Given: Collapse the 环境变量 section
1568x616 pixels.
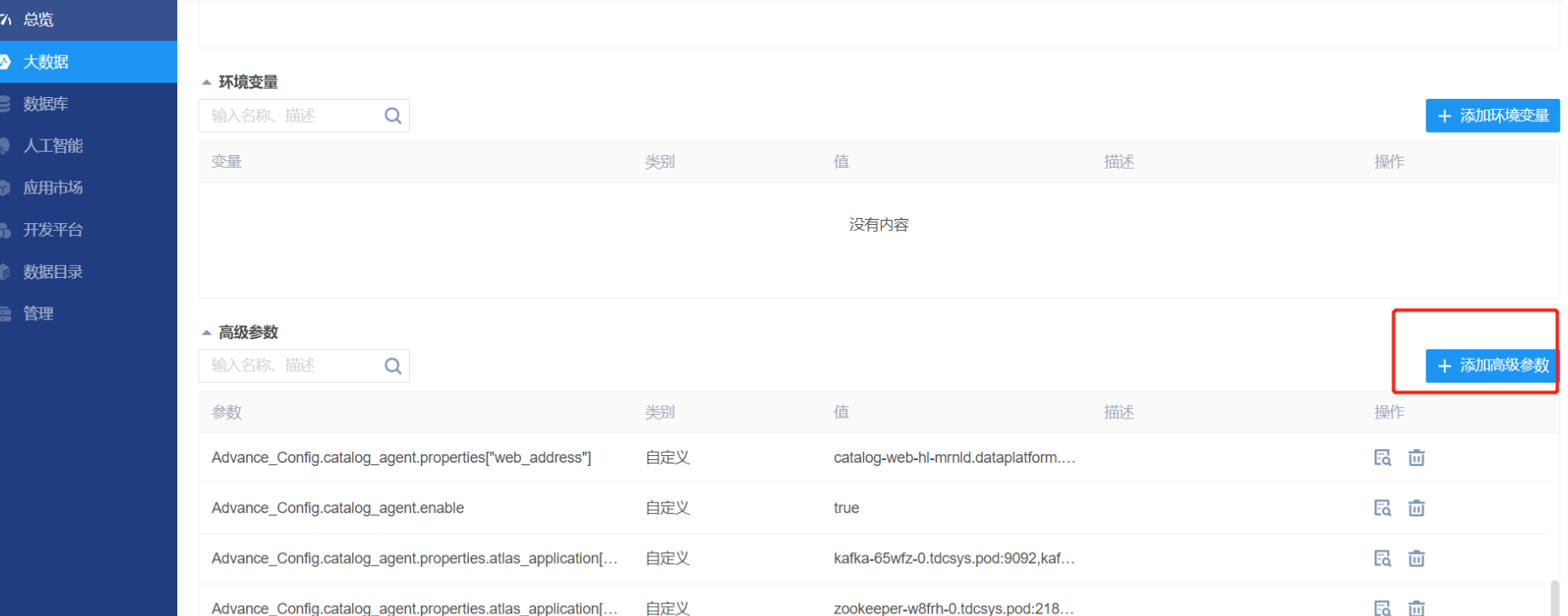Looking at the screenshot, I should [206, 83].
